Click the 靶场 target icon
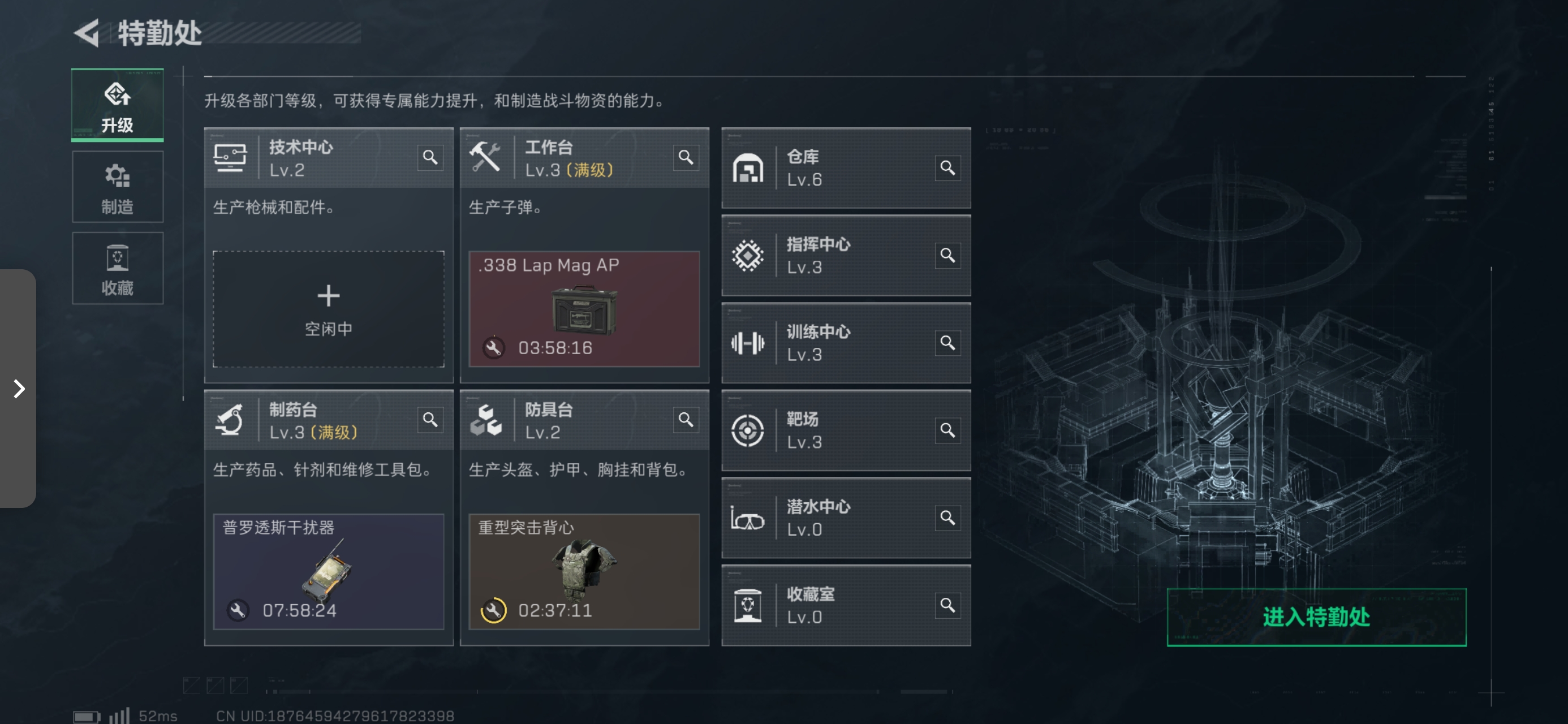Image resolution: width=1568 pixels, height=724 pixels. pyautogui.click(x=747, y=431)
